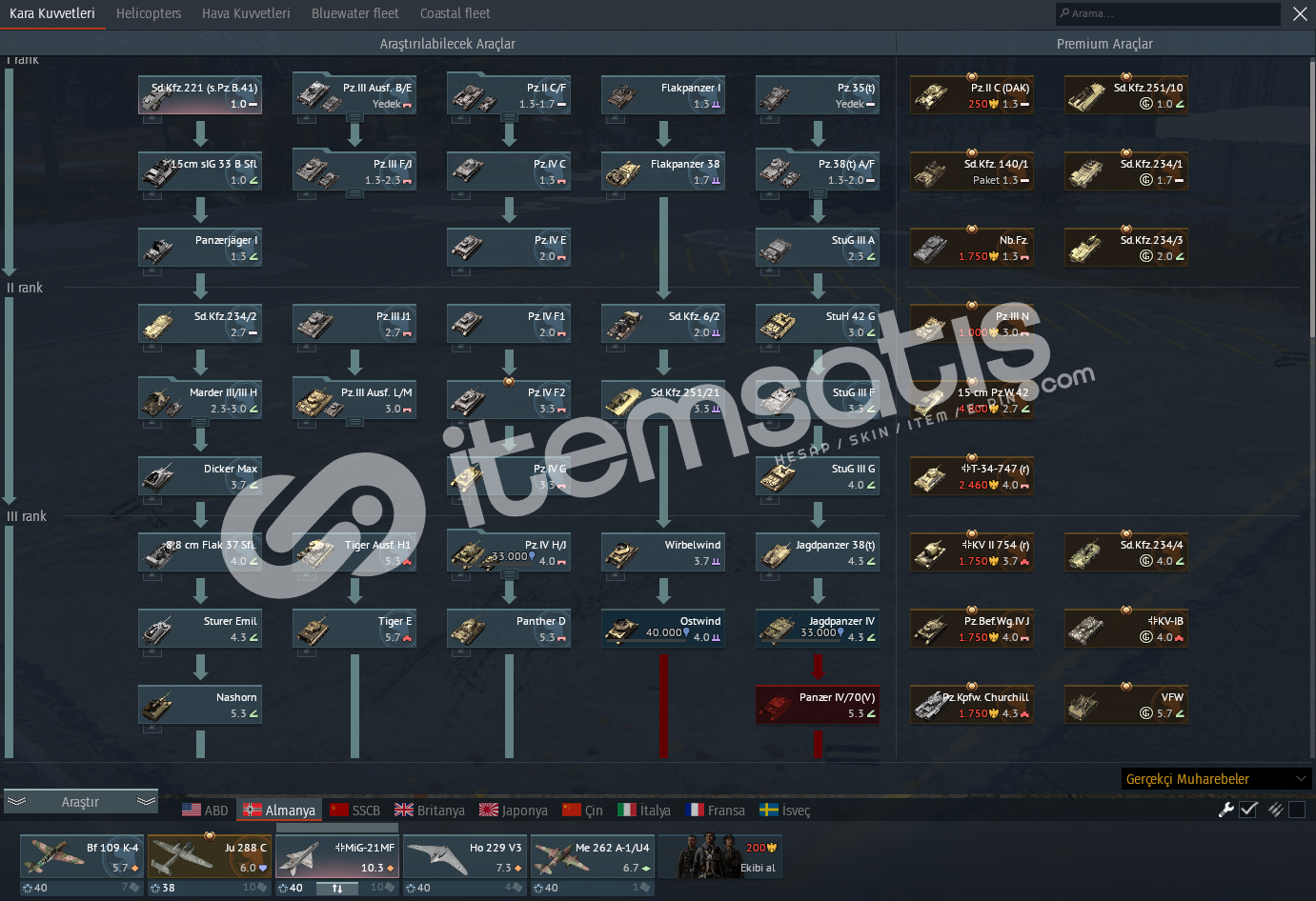Select premium Nb.Fz. vehicle card
Image resolution: width=1316 pixels, height=901 pixels.
972,248
